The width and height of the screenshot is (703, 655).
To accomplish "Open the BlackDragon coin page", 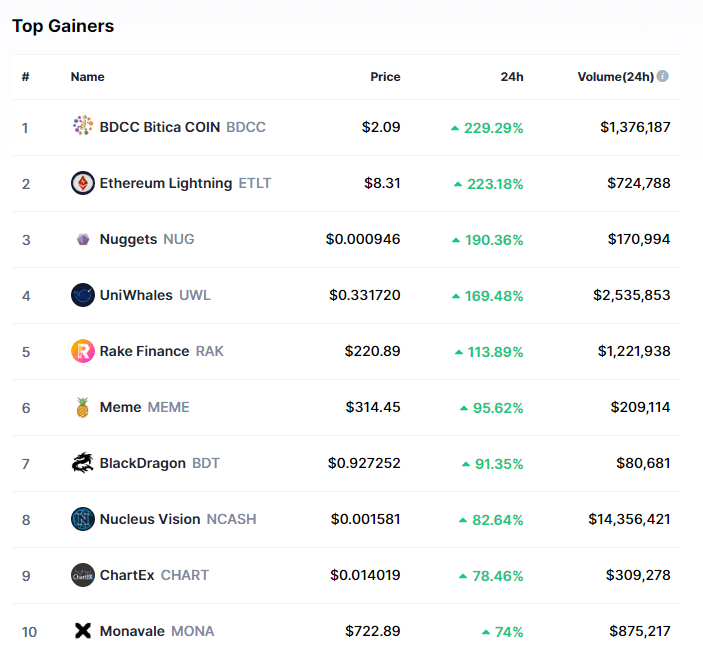I will [143, 463].
